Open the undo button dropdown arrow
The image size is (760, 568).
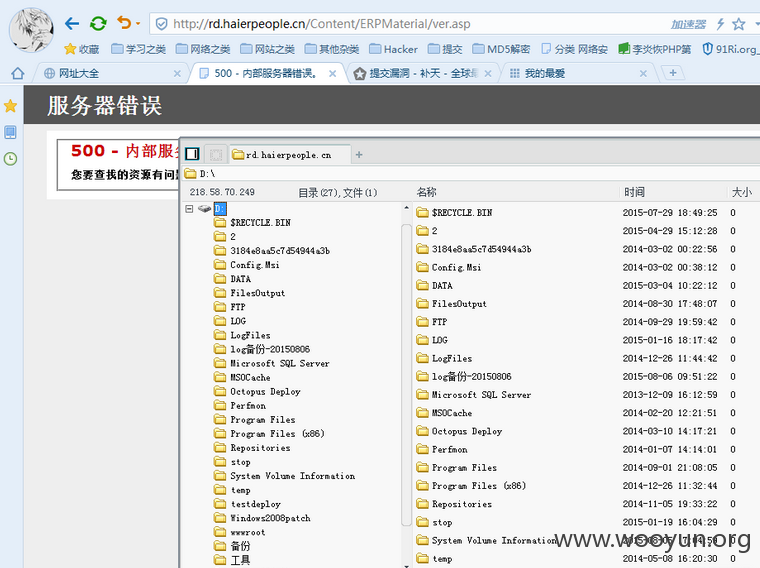pos(138,23)
